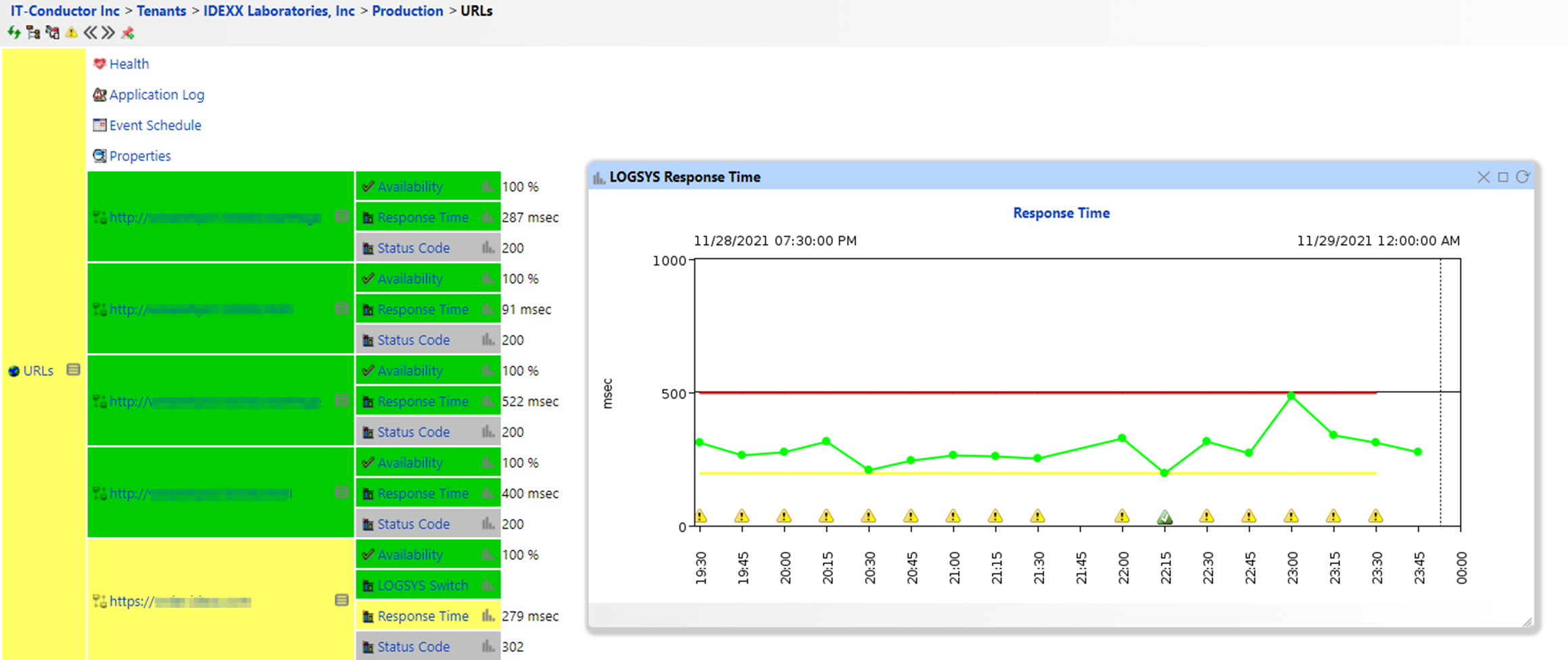Select the last data point at 23:45
The width and height of the screenshot is (1568, 660).
1418,452
